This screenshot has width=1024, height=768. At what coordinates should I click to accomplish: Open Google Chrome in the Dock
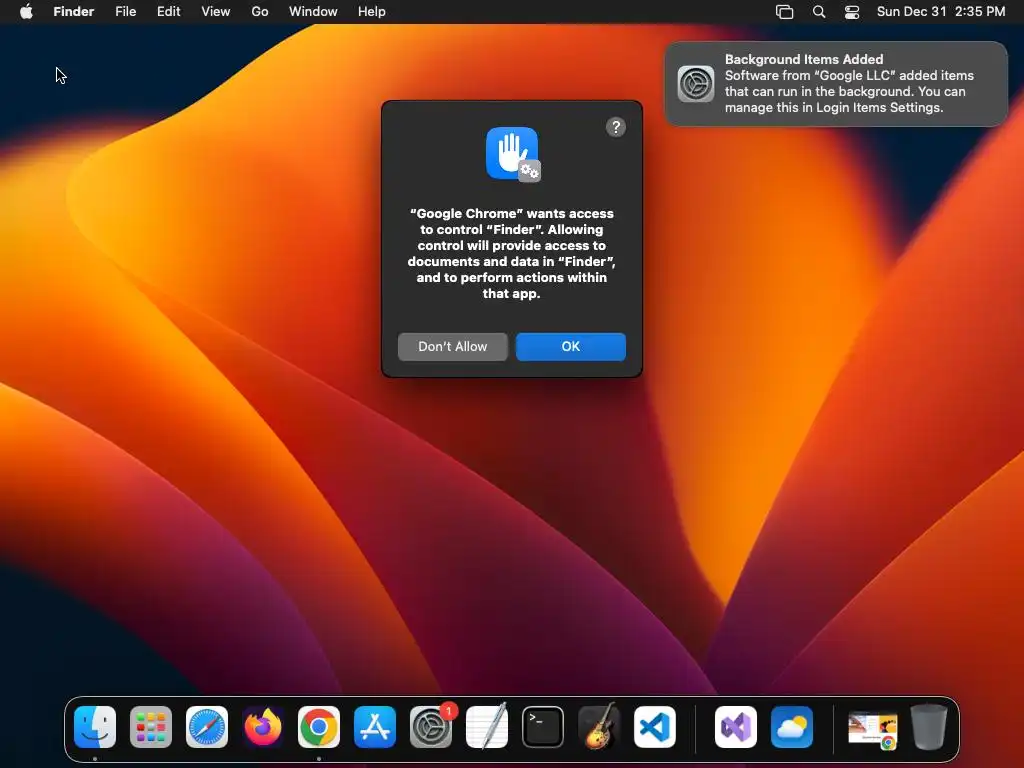[x=319, y=727]
